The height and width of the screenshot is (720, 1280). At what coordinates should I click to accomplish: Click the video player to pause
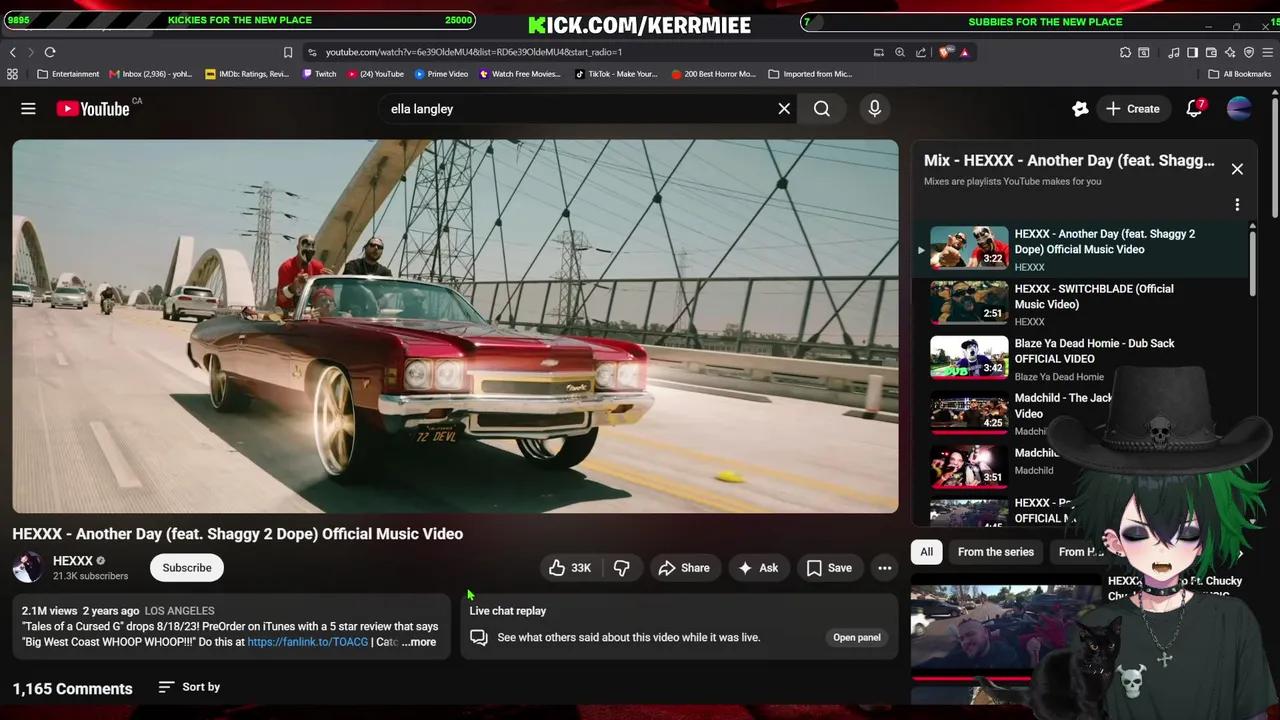tap(455, 326)
